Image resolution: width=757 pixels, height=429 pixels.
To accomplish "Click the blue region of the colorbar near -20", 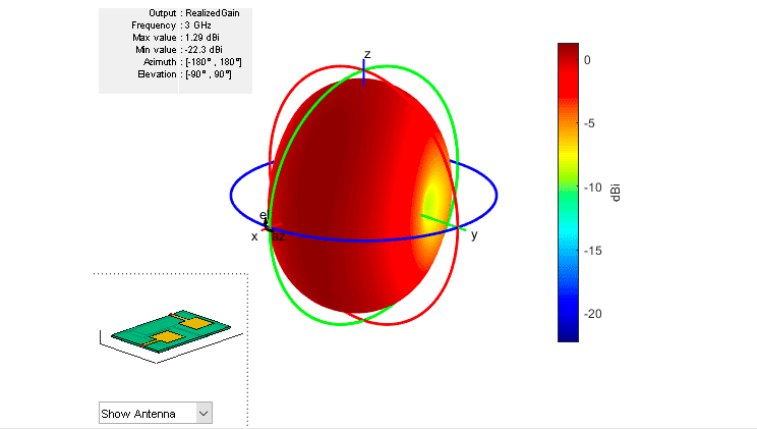I will pyautogui.click(x=568, y=314).
